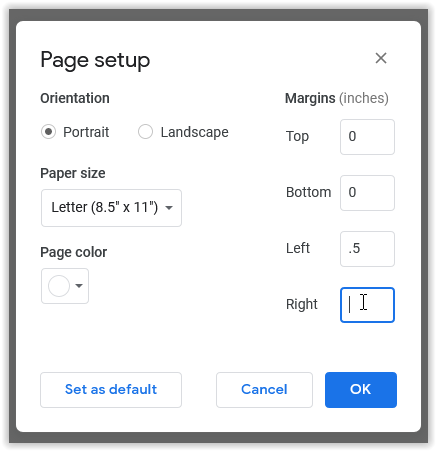Expand the page color dropdown arrow
Viewport: 436px width, 451px height.
[x=79, y=286]
